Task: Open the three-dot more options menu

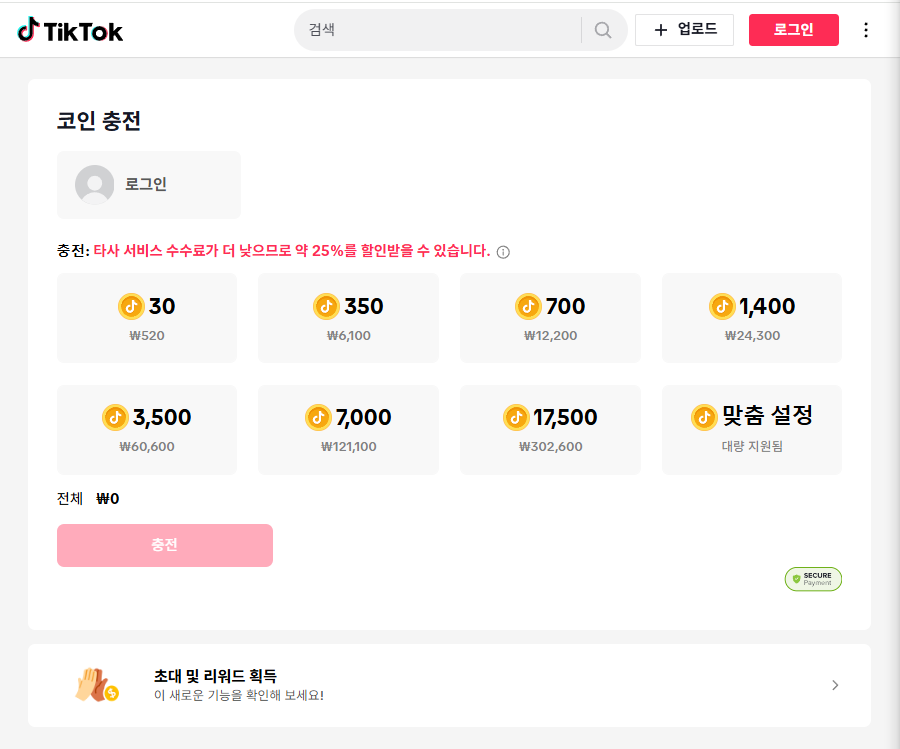Action: (866, 30)
